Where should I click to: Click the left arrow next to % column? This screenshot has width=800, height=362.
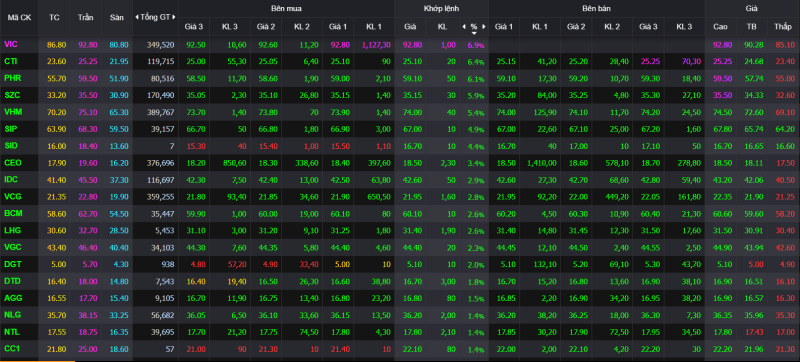click(x=463, y=26)
